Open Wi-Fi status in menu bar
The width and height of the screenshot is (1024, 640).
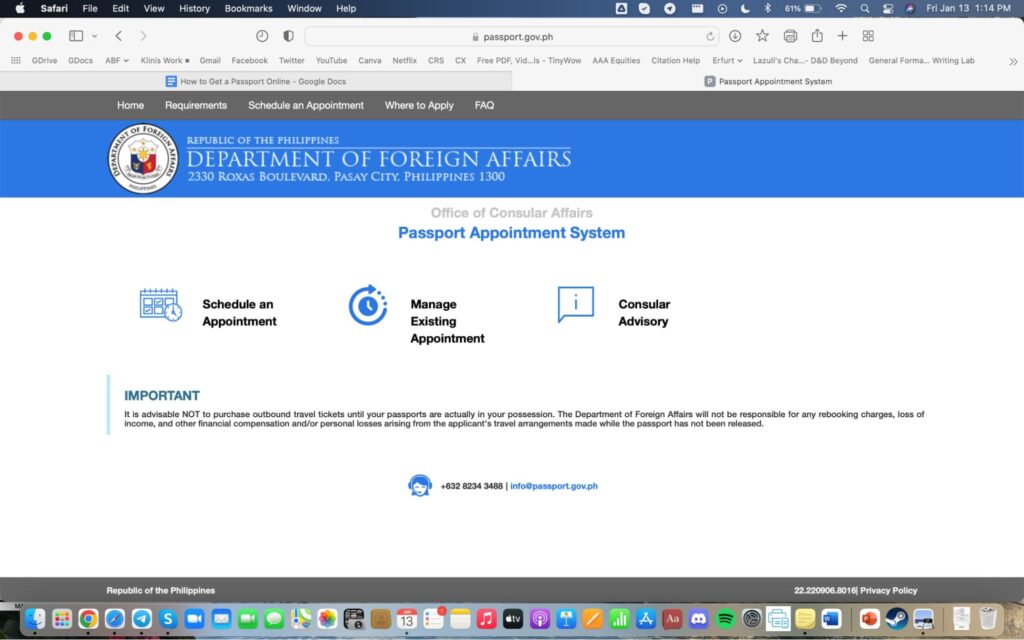tap(841, 8)
